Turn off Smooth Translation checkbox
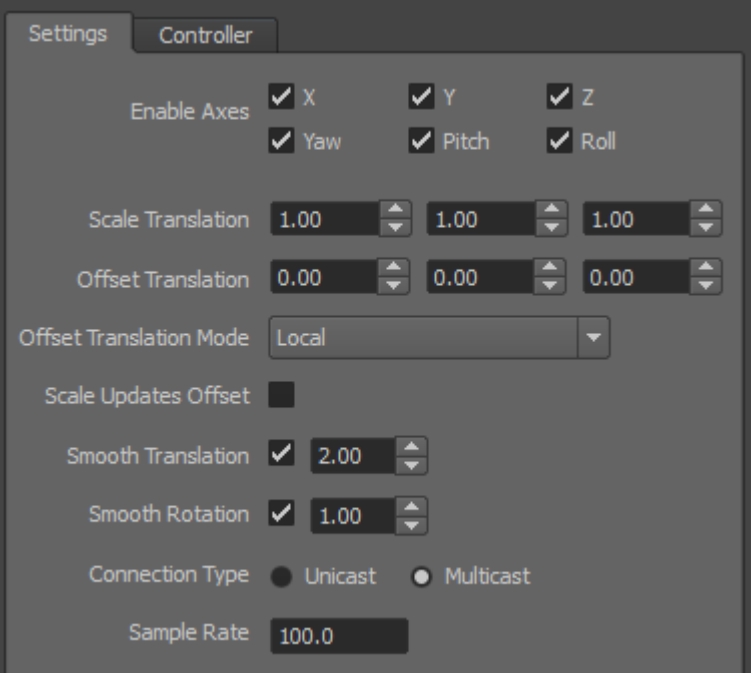This screenshot has width=751, height=673. click(x=281, y=455)
